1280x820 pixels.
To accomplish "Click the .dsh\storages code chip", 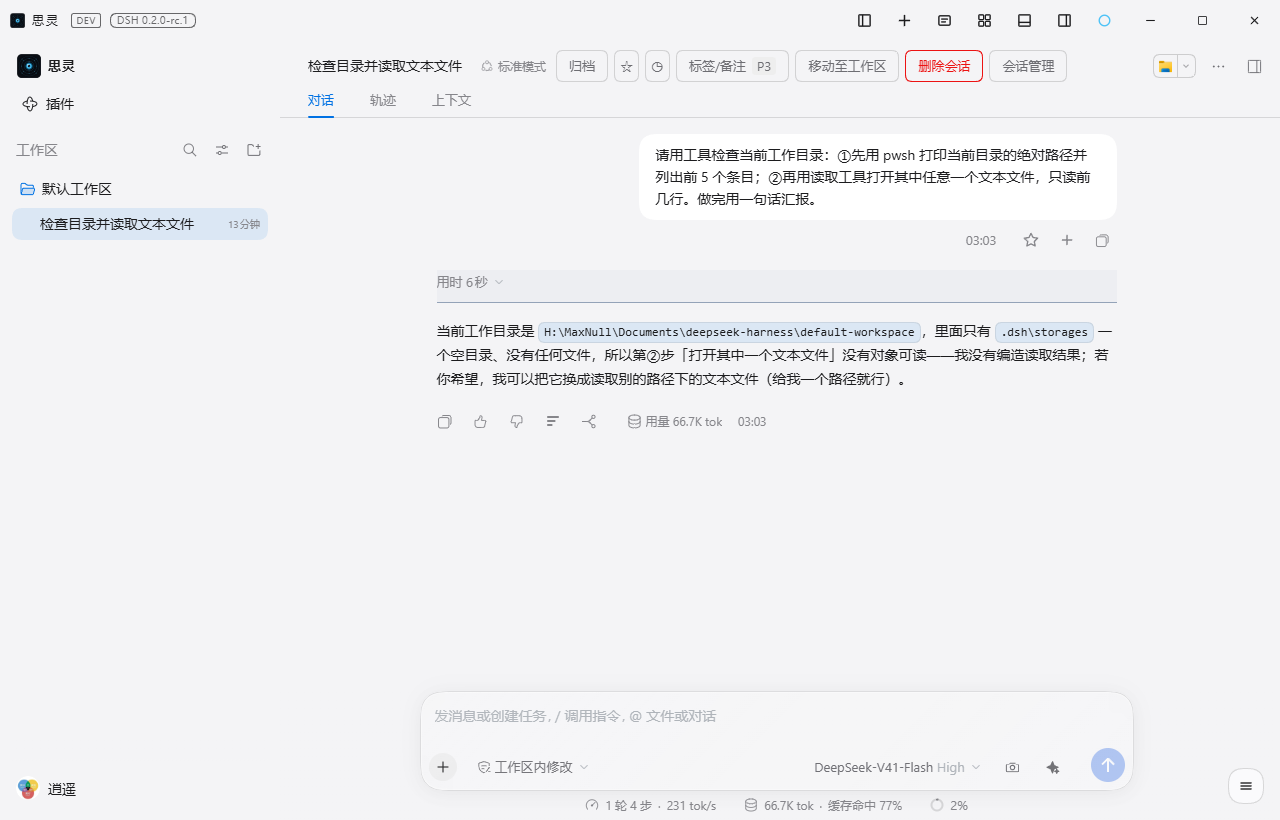I will coord(1044,332).
